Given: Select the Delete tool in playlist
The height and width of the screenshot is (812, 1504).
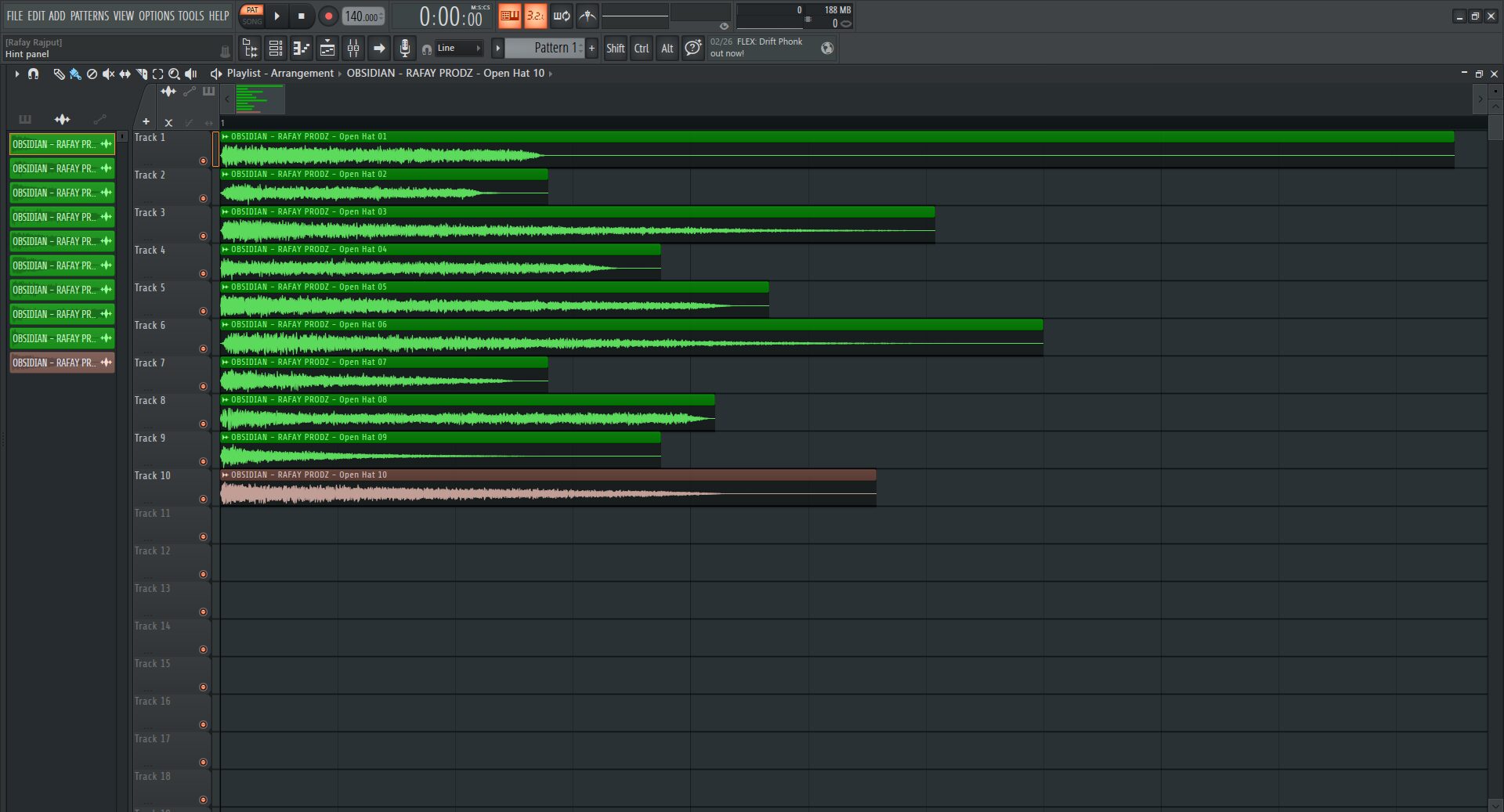Looking at the screenshot, I should pyautogui.click(x=92, y=74).
